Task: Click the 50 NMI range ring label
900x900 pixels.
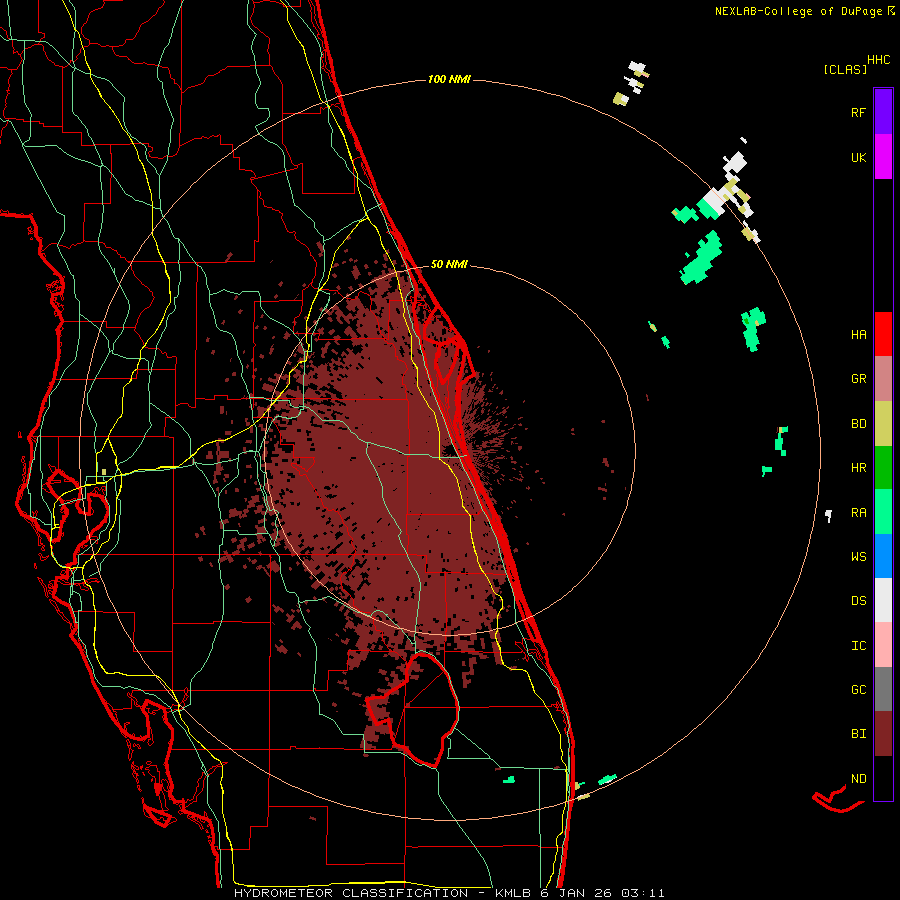Action: tap(449, 265)
